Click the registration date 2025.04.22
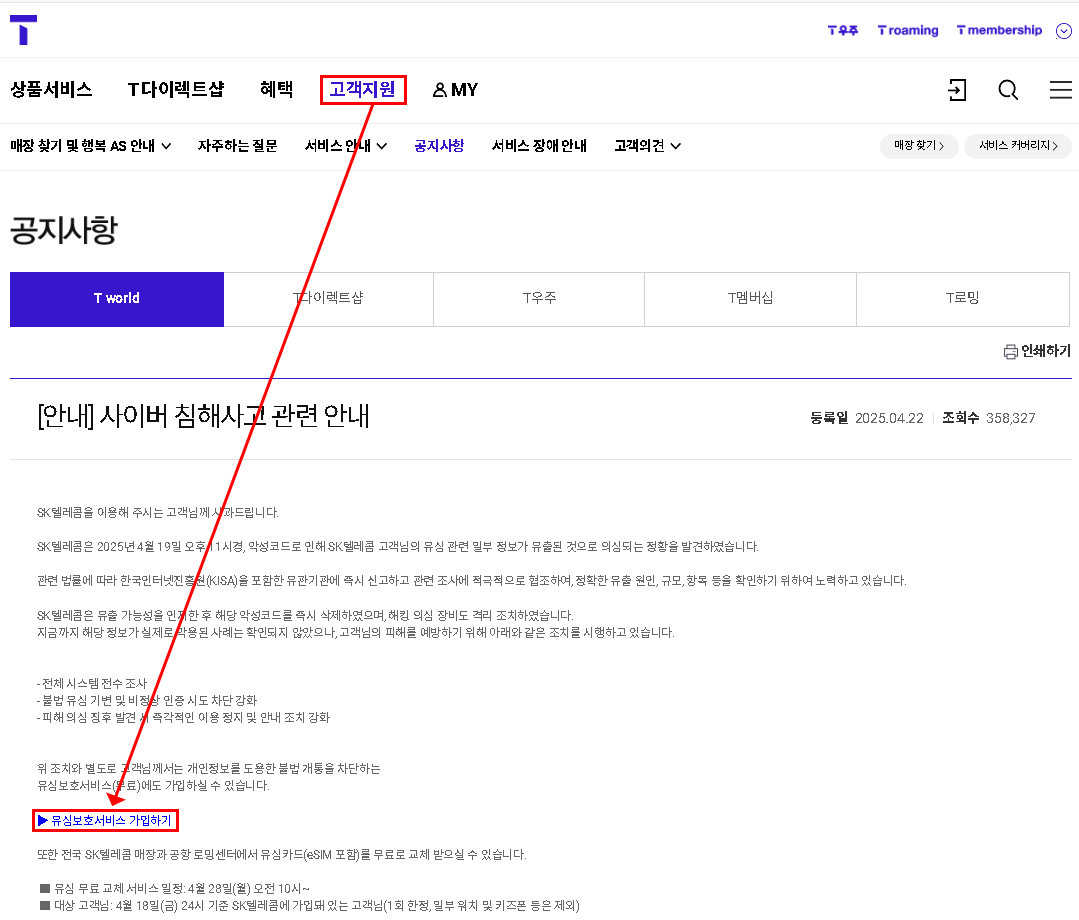The image size is (1079, 920). pos(889,418)
